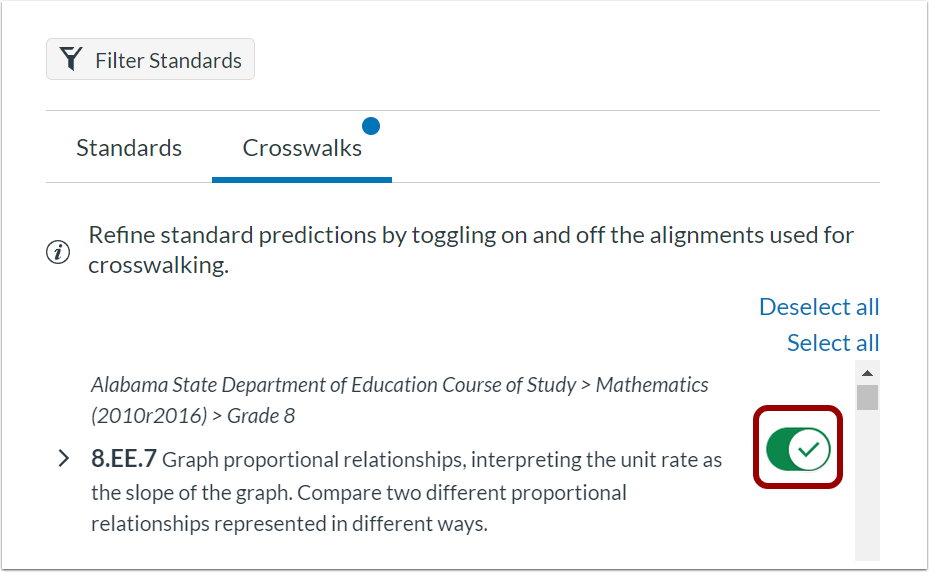This screenshot has width=929, height=572.
Task: Click the Alabama State Department breadcrumb text
Action: [x=334, y=385]
